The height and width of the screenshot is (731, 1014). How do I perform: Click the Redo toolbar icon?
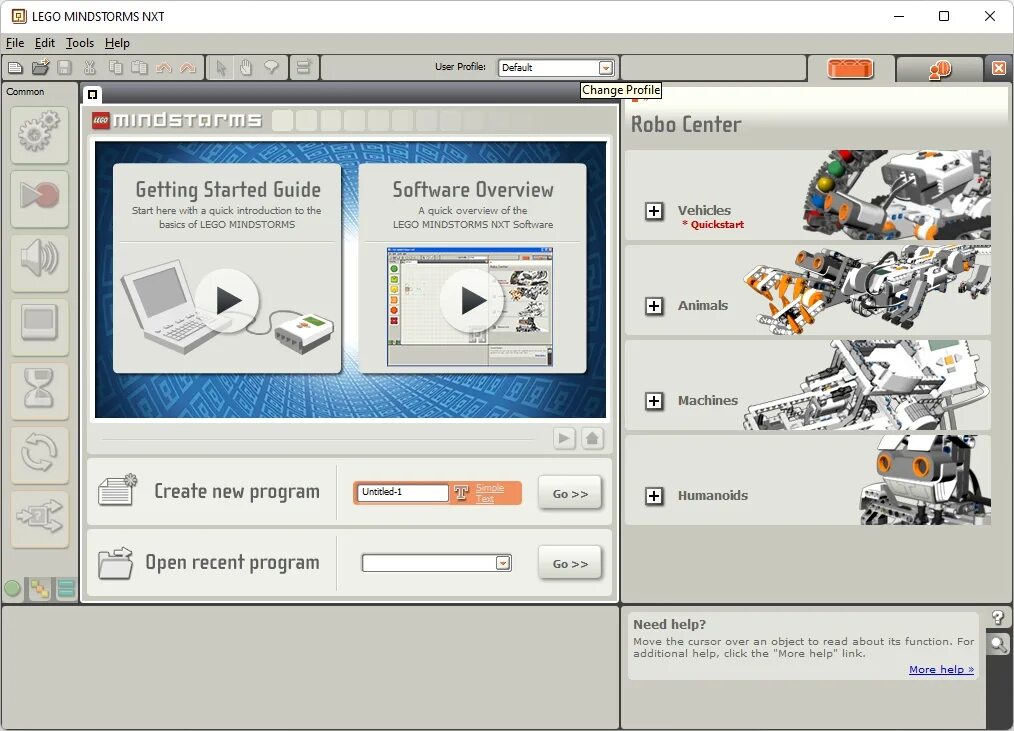click(188, 67)
